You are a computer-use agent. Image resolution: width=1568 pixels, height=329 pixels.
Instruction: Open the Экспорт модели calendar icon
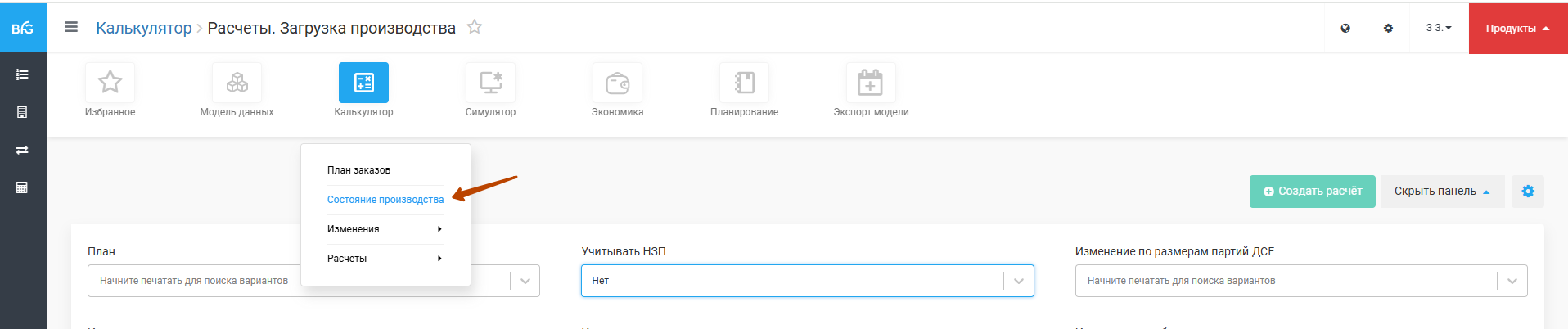click(x=870, y=83)
